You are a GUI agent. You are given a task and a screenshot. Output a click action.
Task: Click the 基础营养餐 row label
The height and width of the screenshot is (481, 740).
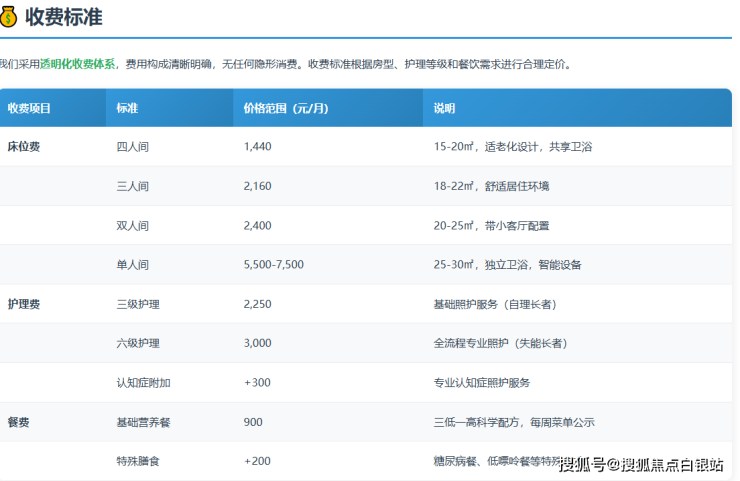coord(143,422)
